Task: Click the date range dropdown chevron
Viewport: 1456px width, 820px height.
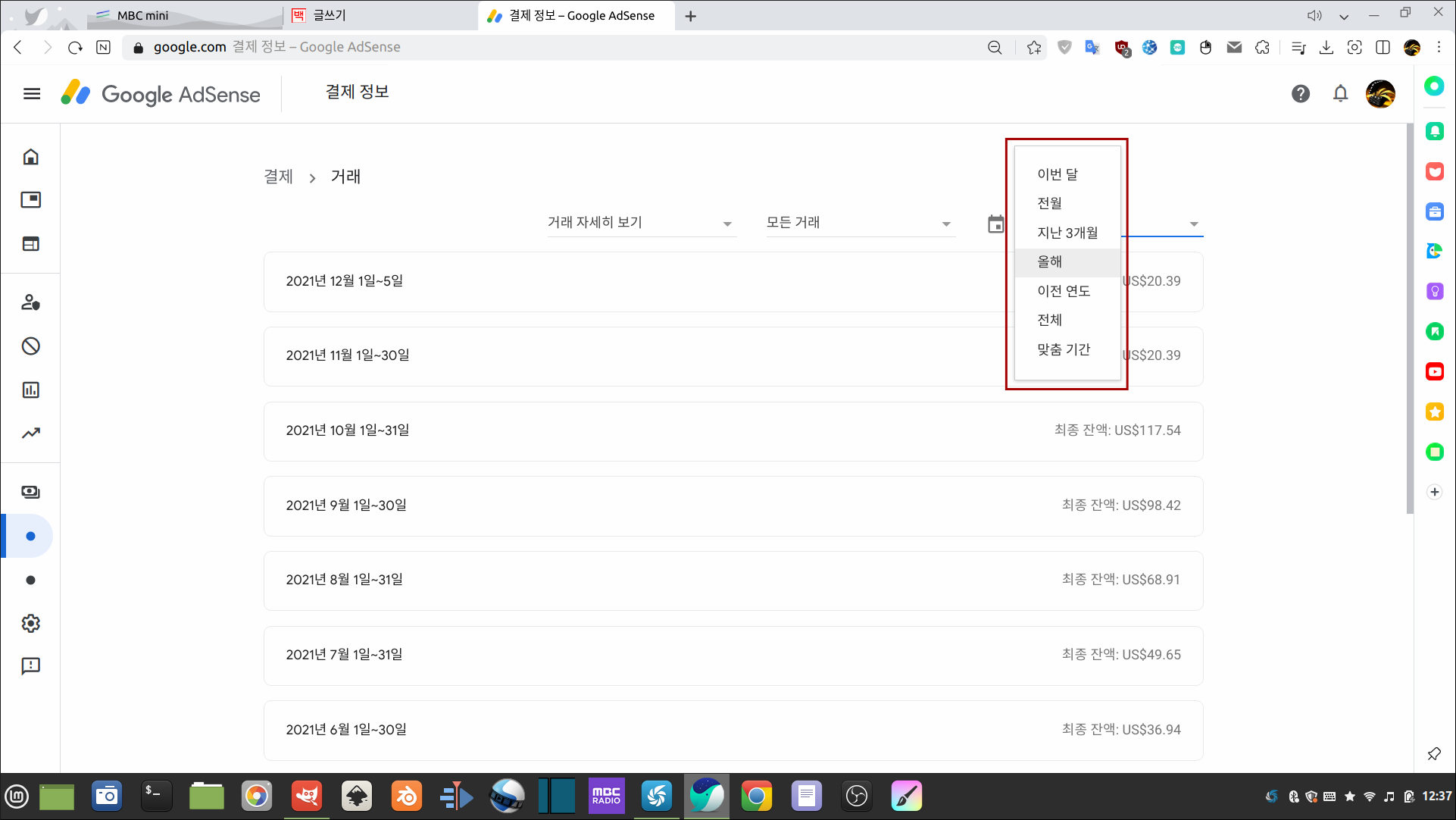Action: pyautogui.click(x=1193, y=224)
